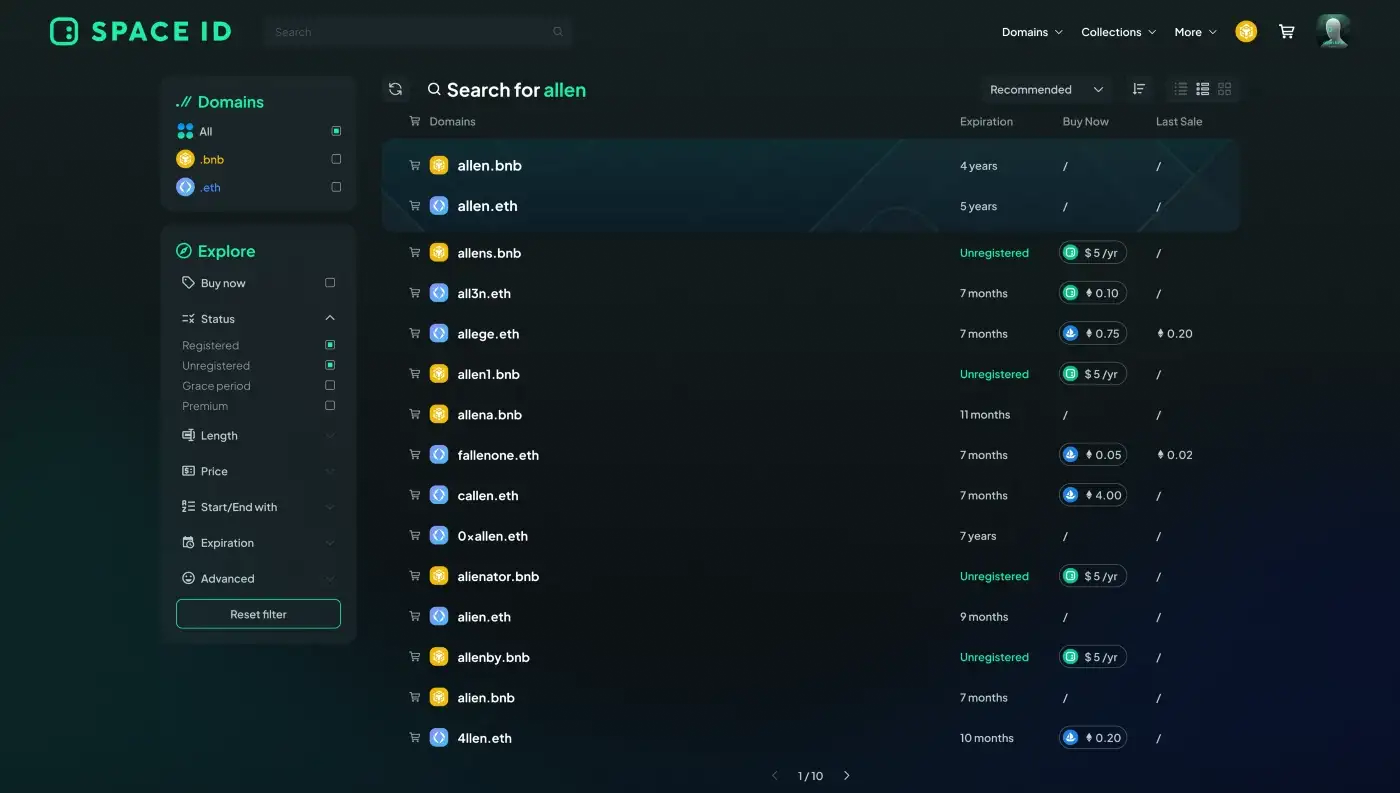The image size is (1400, 793).
Task: Add 4llen.eth to cart
Action: click(414, 737)
